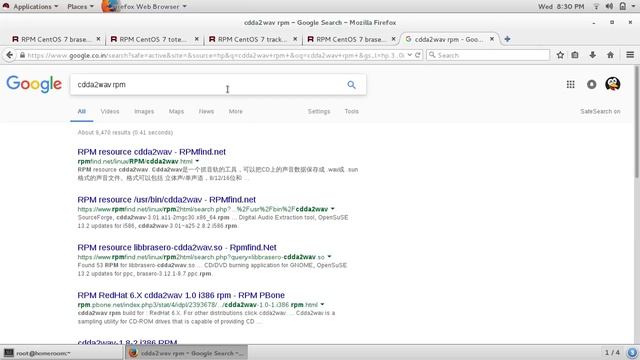Click the Google search query field
This screenshot has height=360, width=640.
pyautogui.click(x=208, y=84)
